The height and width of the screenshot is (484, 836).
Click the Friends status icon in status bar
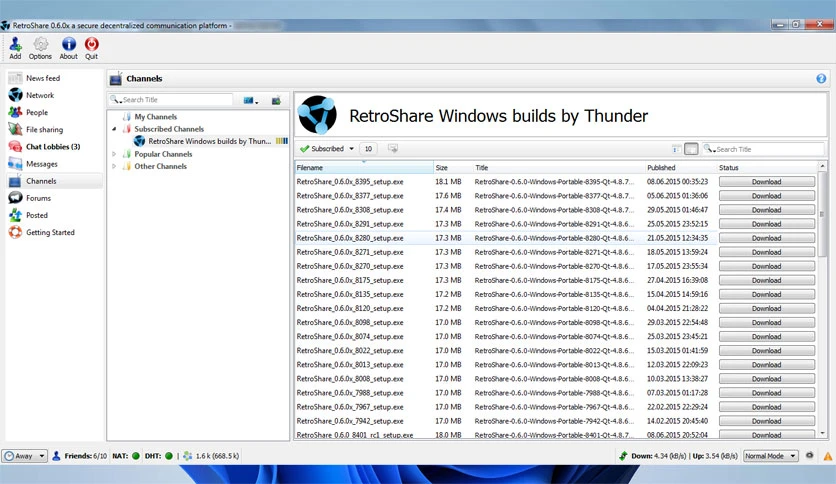56,456
